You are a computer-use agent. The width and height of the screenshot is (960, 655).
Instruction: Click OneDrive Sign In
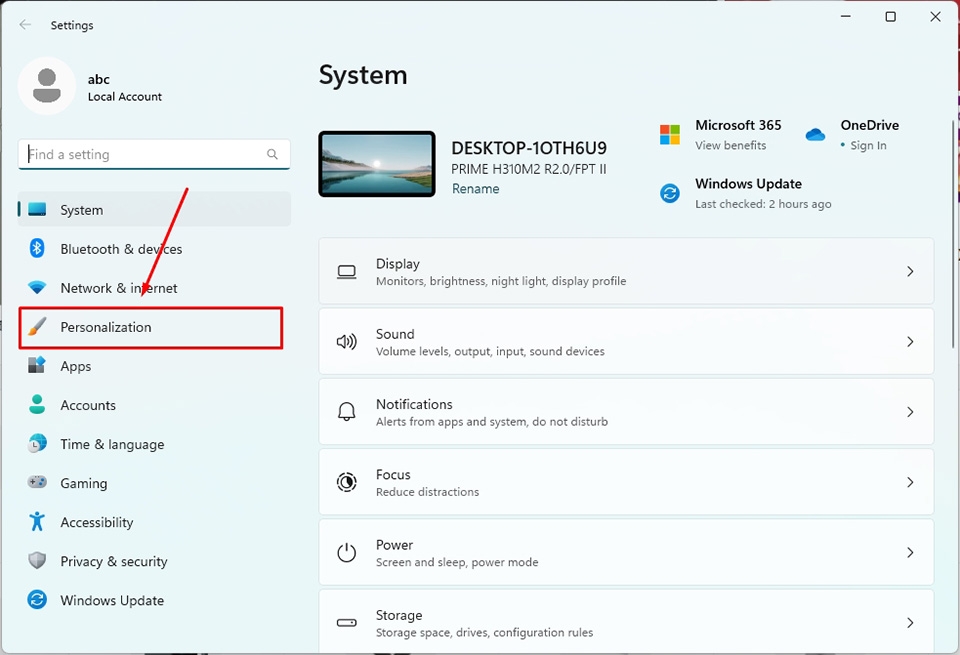point(868,145)
